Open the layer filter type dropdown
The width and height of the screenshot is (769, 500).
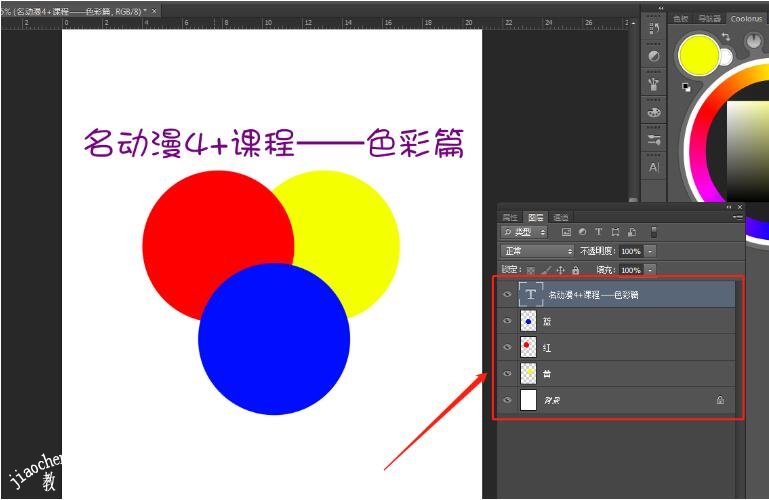click(525, 232)
